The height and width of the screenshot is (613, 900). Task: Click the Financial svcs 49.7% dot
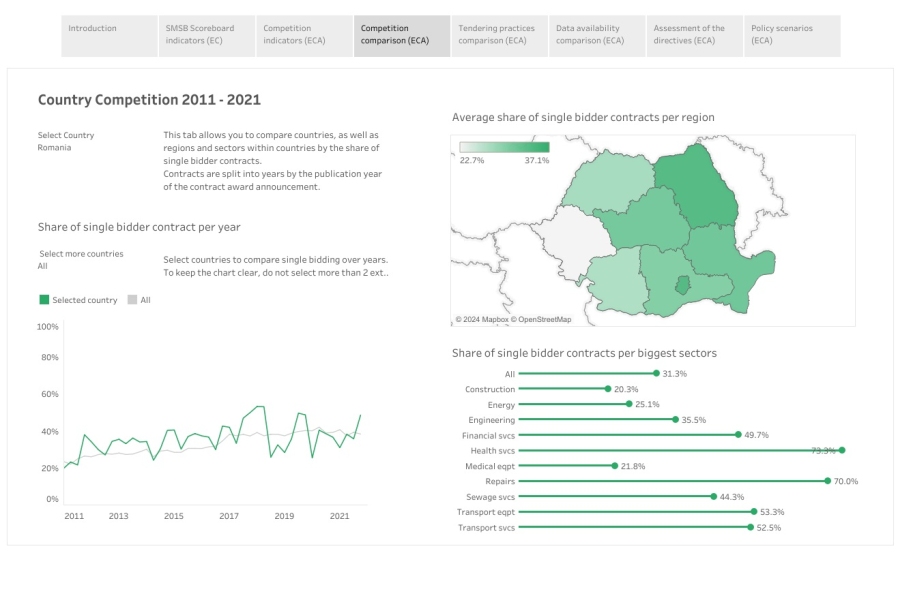(738, 435)
